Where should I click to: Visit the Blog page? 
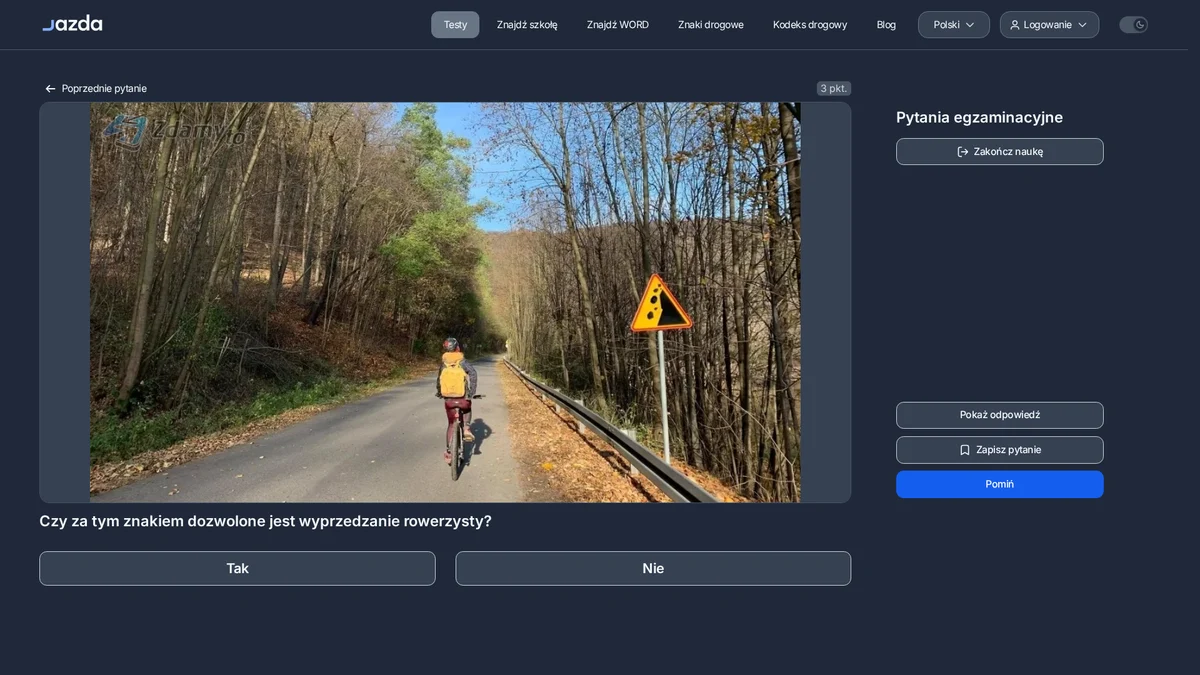coord(886,25)
